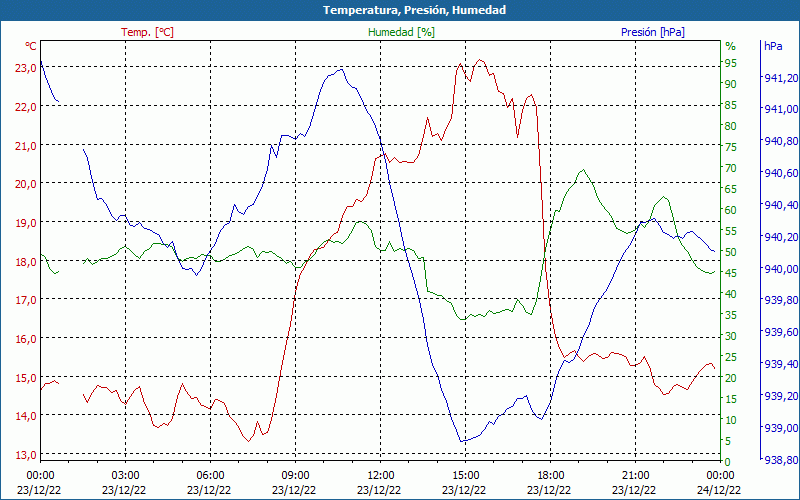Image resolution: width=800 pixels, height=500 pixels.
Task: Click the 940,40 pressure axis value
Action: coord(781,205)
